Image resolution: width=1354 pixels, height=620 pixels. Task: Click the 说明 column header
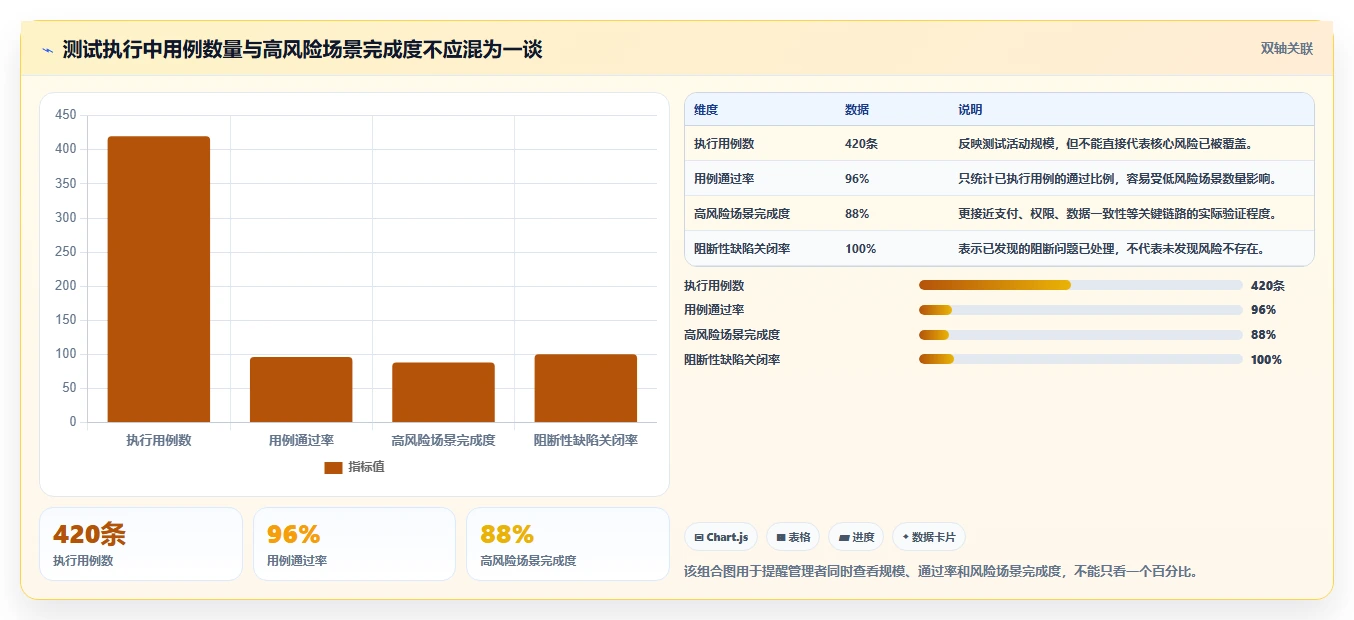point(970,110)
